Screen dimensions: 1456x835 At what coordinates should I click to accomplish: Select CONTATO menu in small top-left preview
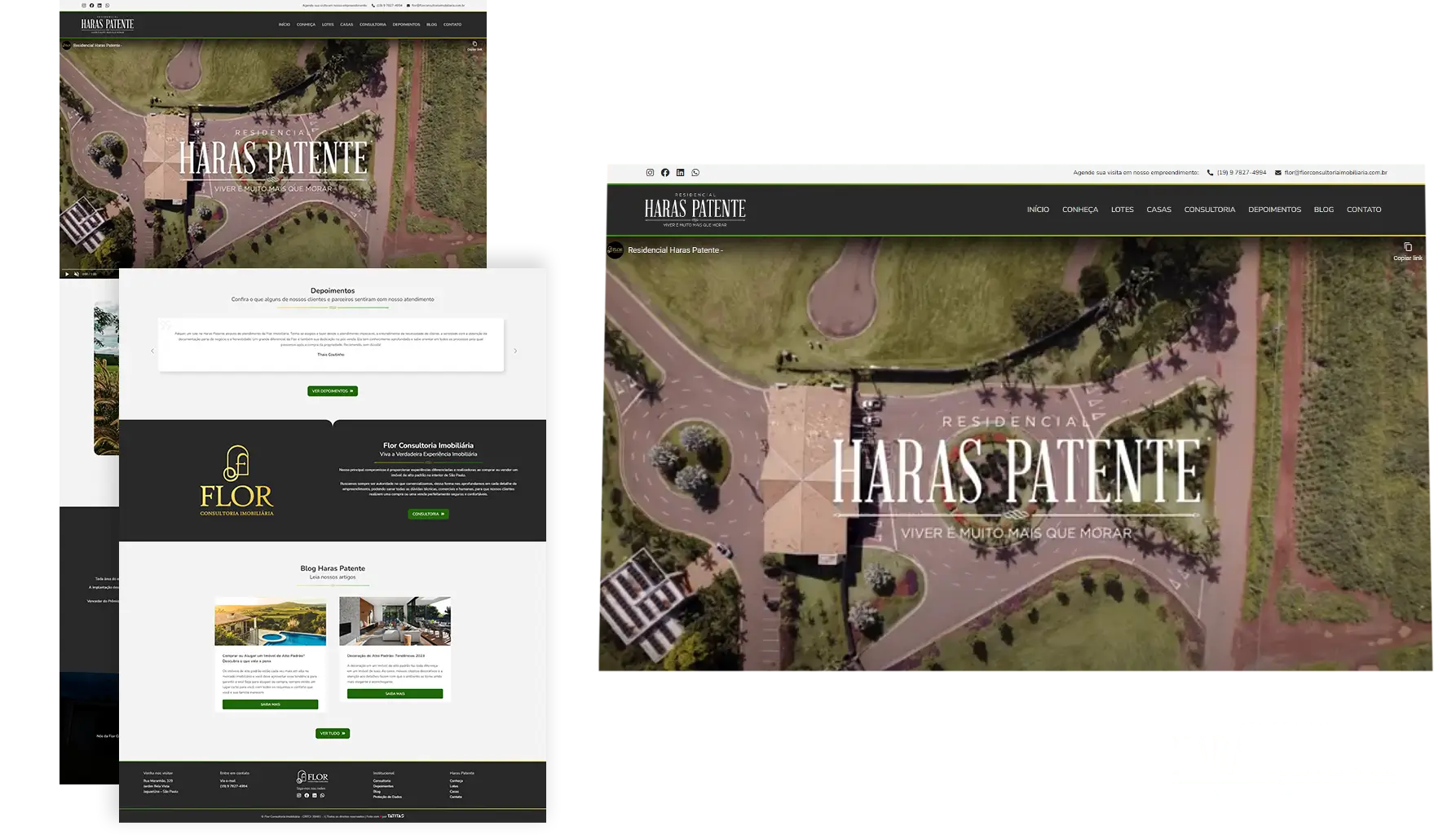click(x=452, y=24)
